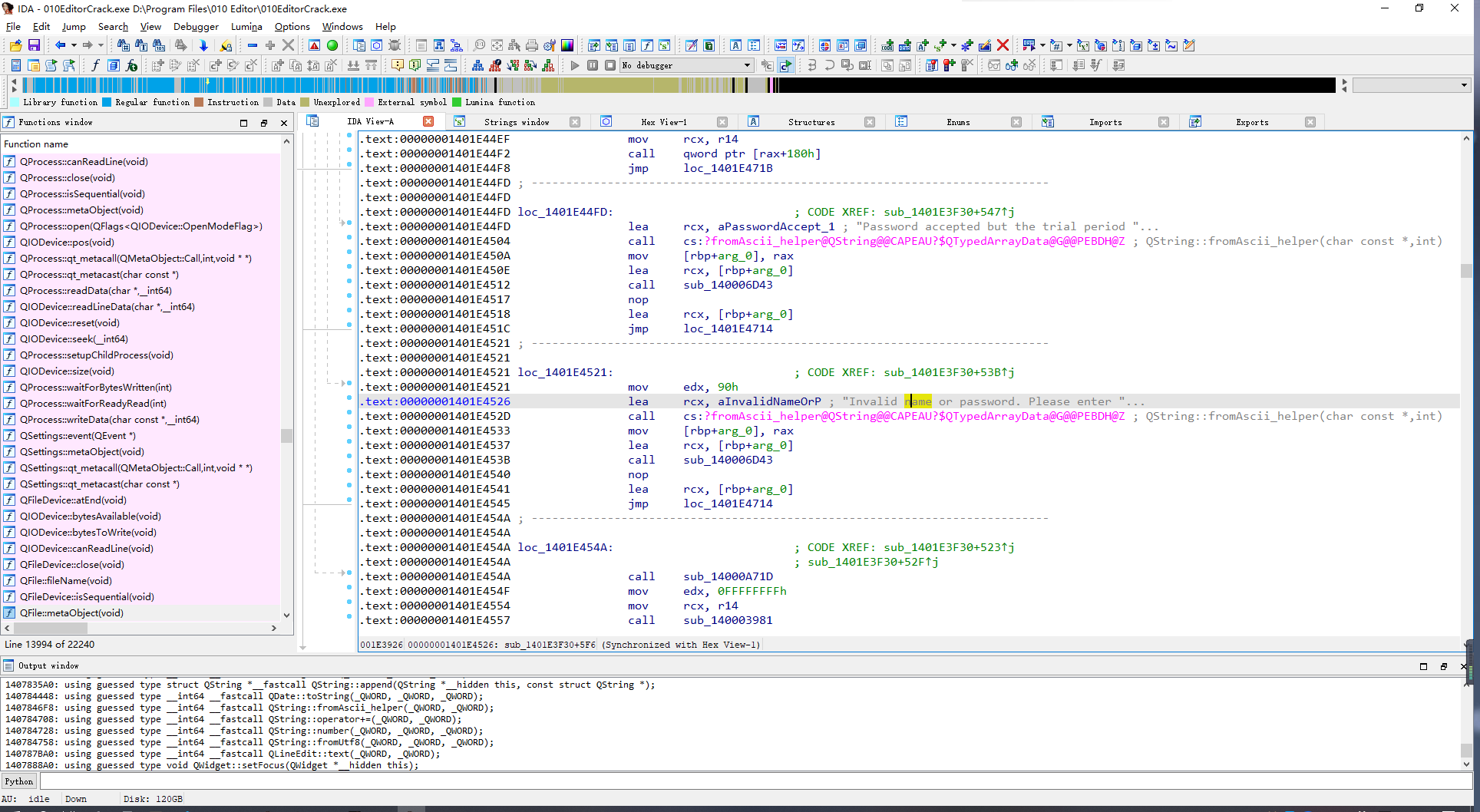Open the hash number-format dropdown arrow

pyautogui.click(x=1069, y=45)
